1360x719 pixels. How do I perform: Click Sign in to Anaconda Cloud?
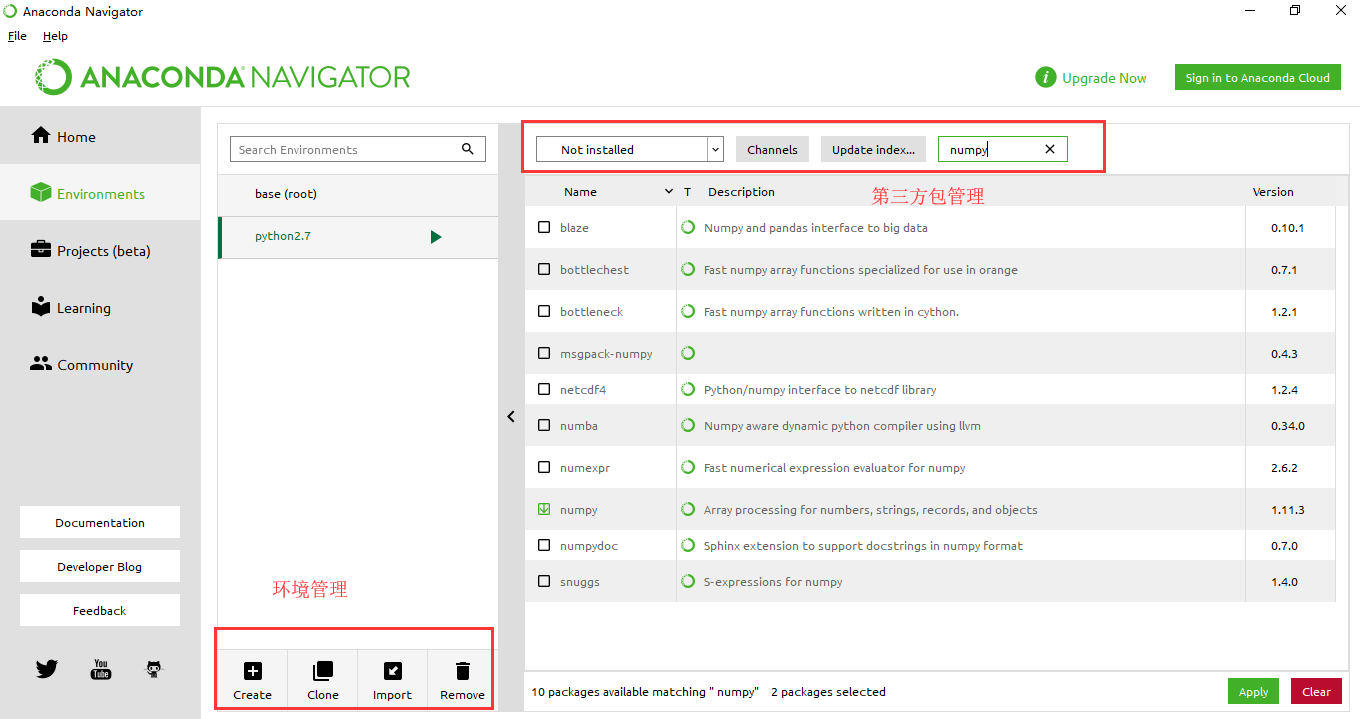pos(1258,77)
